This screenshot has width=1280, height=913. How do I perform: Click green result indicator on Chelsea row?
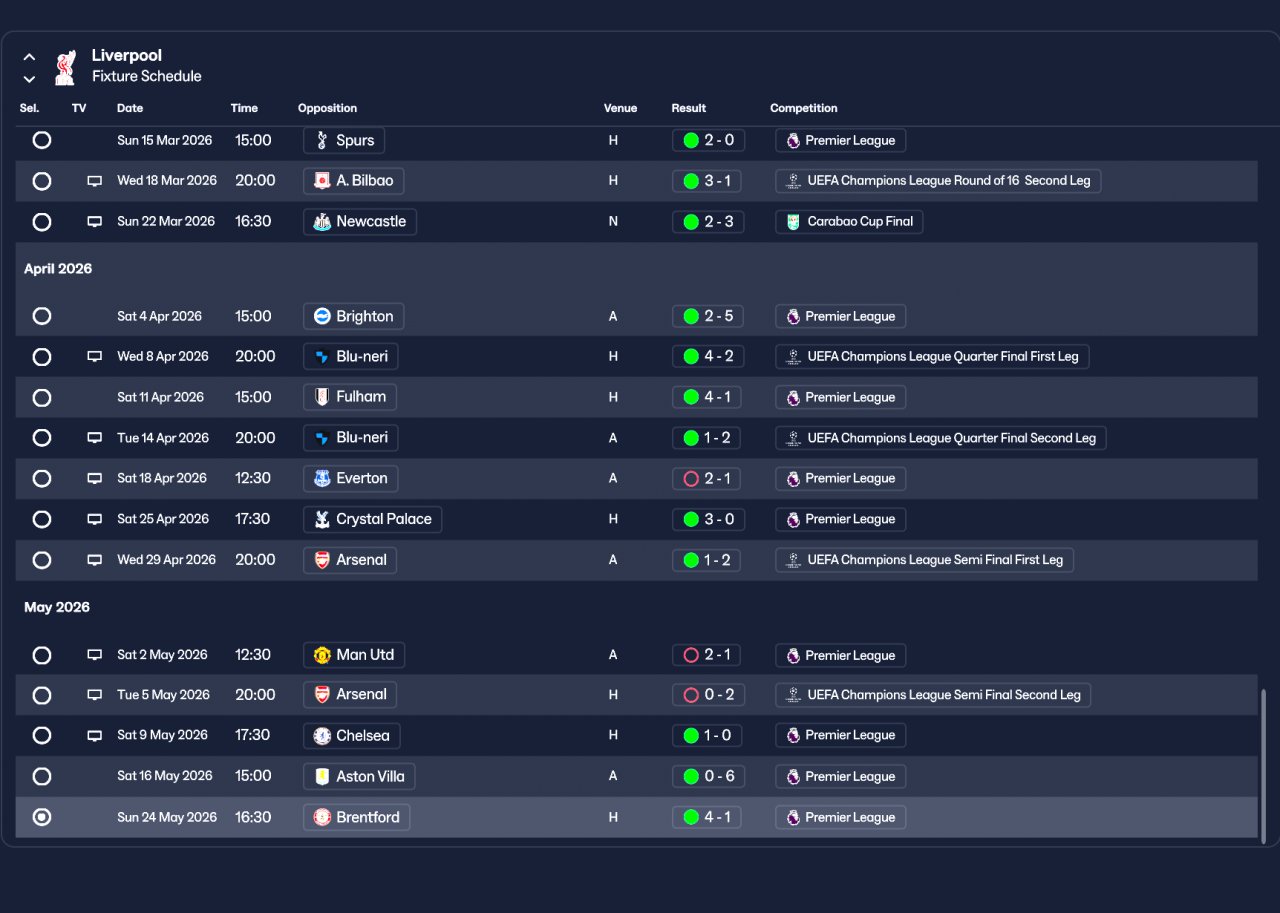(691, 736)
